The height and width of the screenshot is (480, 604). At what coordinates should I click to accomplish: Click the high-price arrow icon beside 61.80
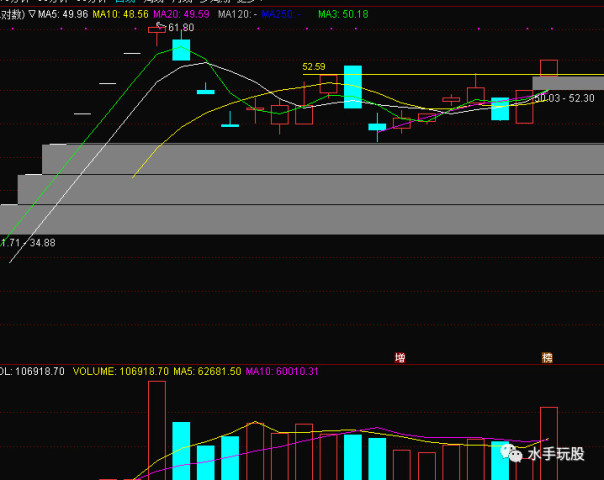coord(161,26)
